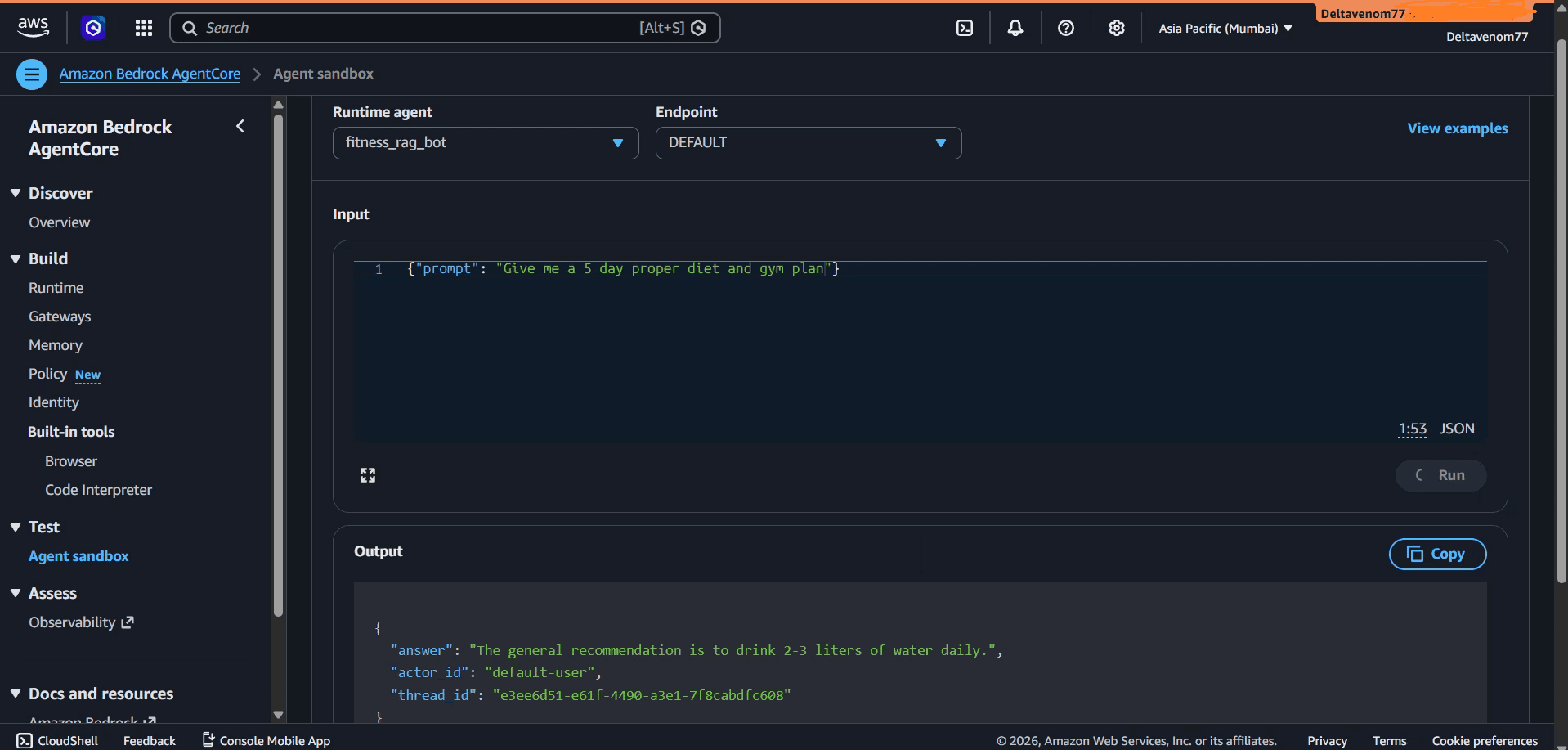This screenshot has height=750, width=1568.
Task: Open Browser under Built-in tools
Action: click(x=71, y=461)
